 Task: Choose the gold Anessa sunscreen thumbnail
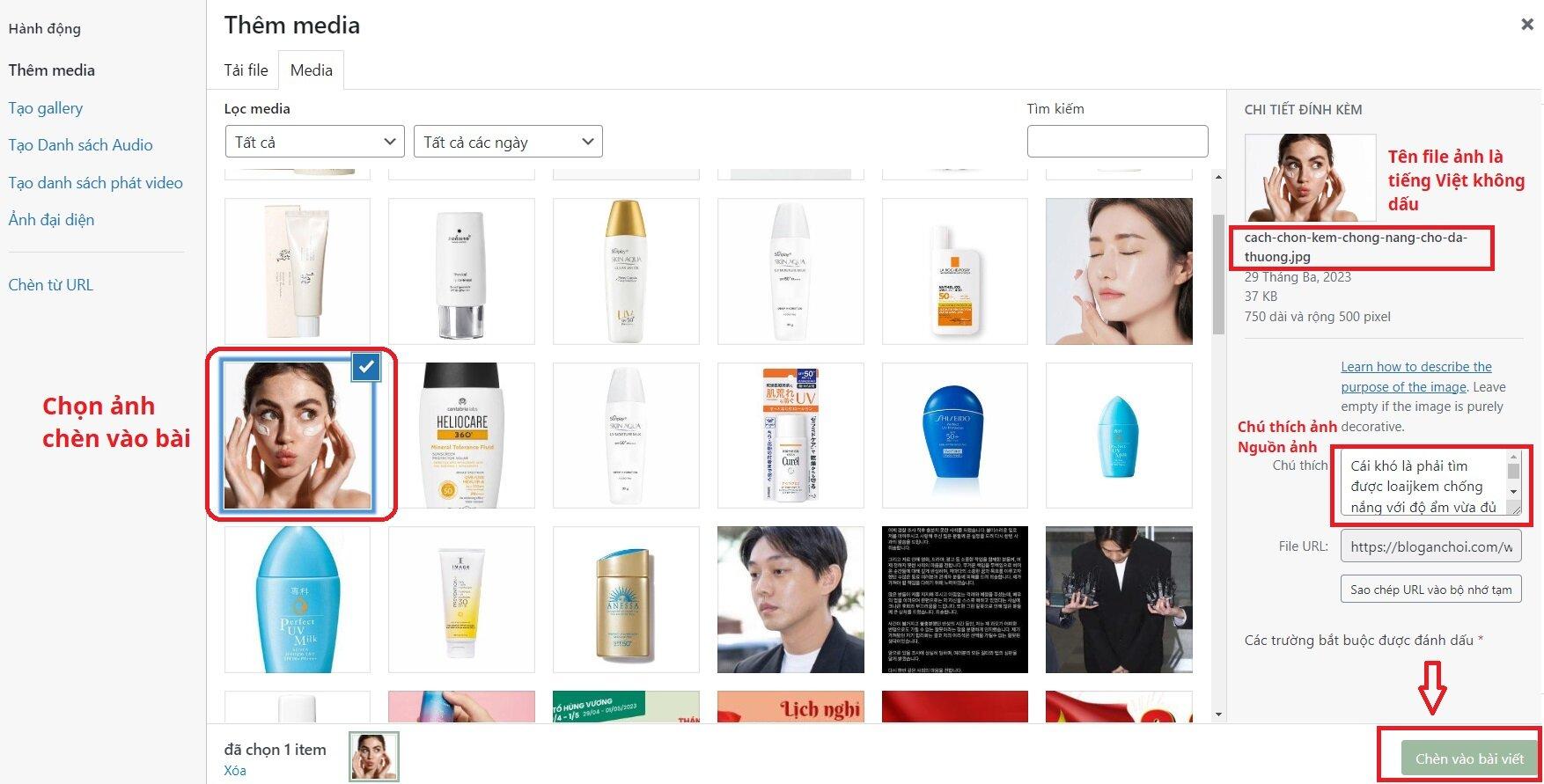coord(626,600)
